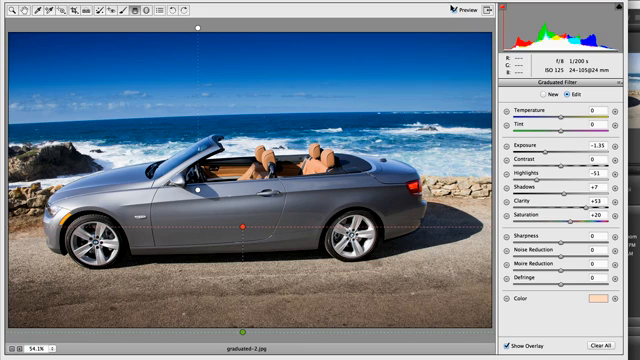
Task: Click plus icon beside Exposure
Action: (x=615, y=146)
